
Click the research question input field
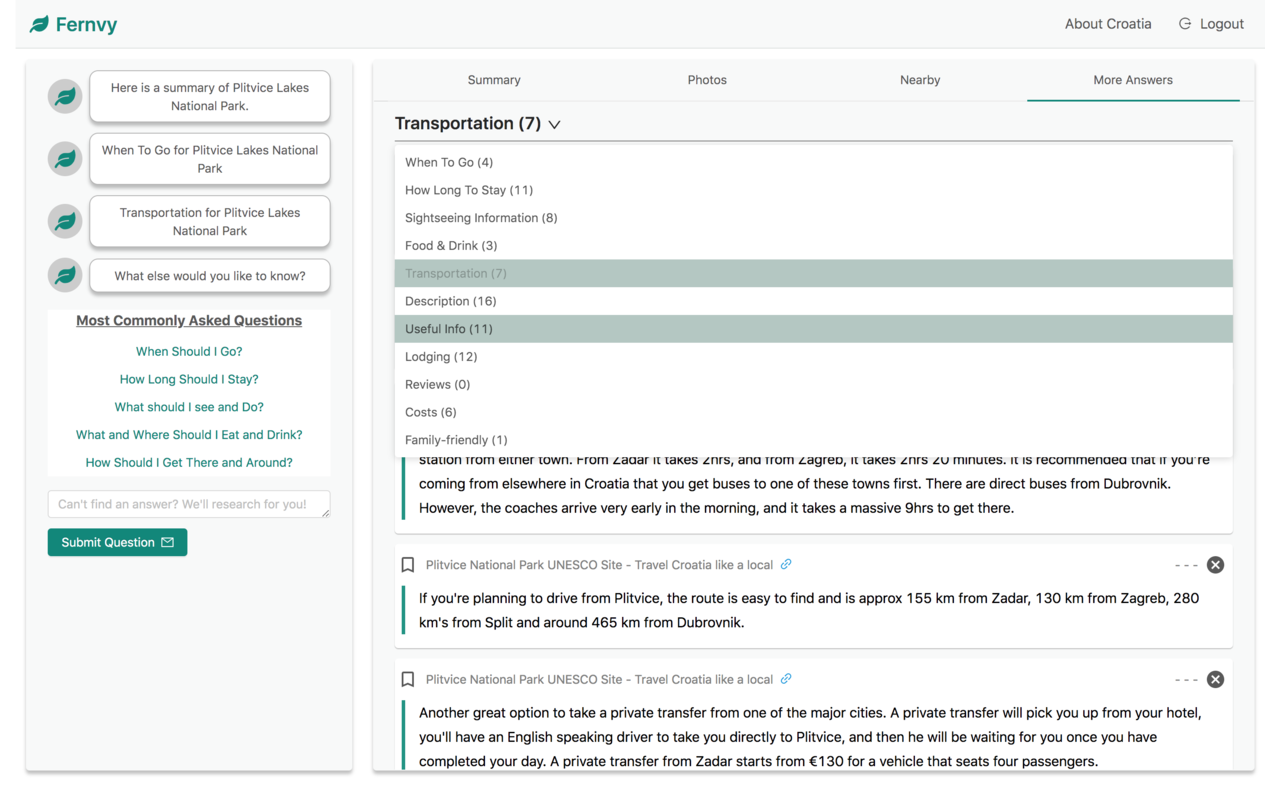[x=189, y=503]
